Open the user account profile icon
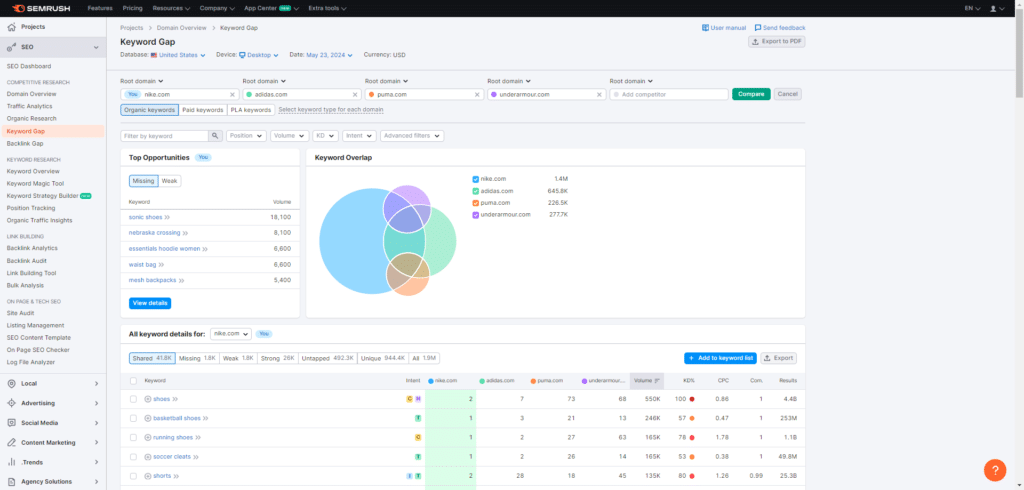 (x=995, y=8)
